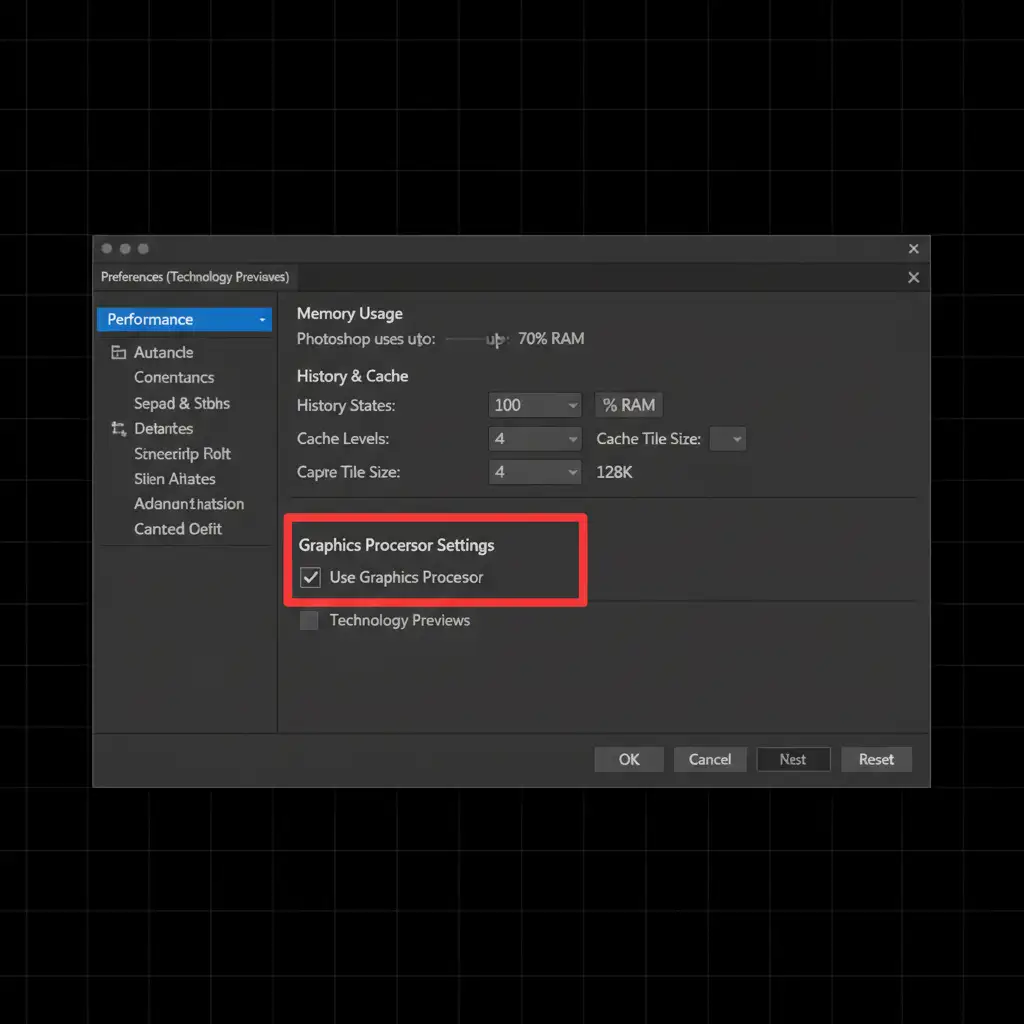Viewport: 1024px width, 1024px height.
Task: Click the % RAM field
Action: (629, 405)
